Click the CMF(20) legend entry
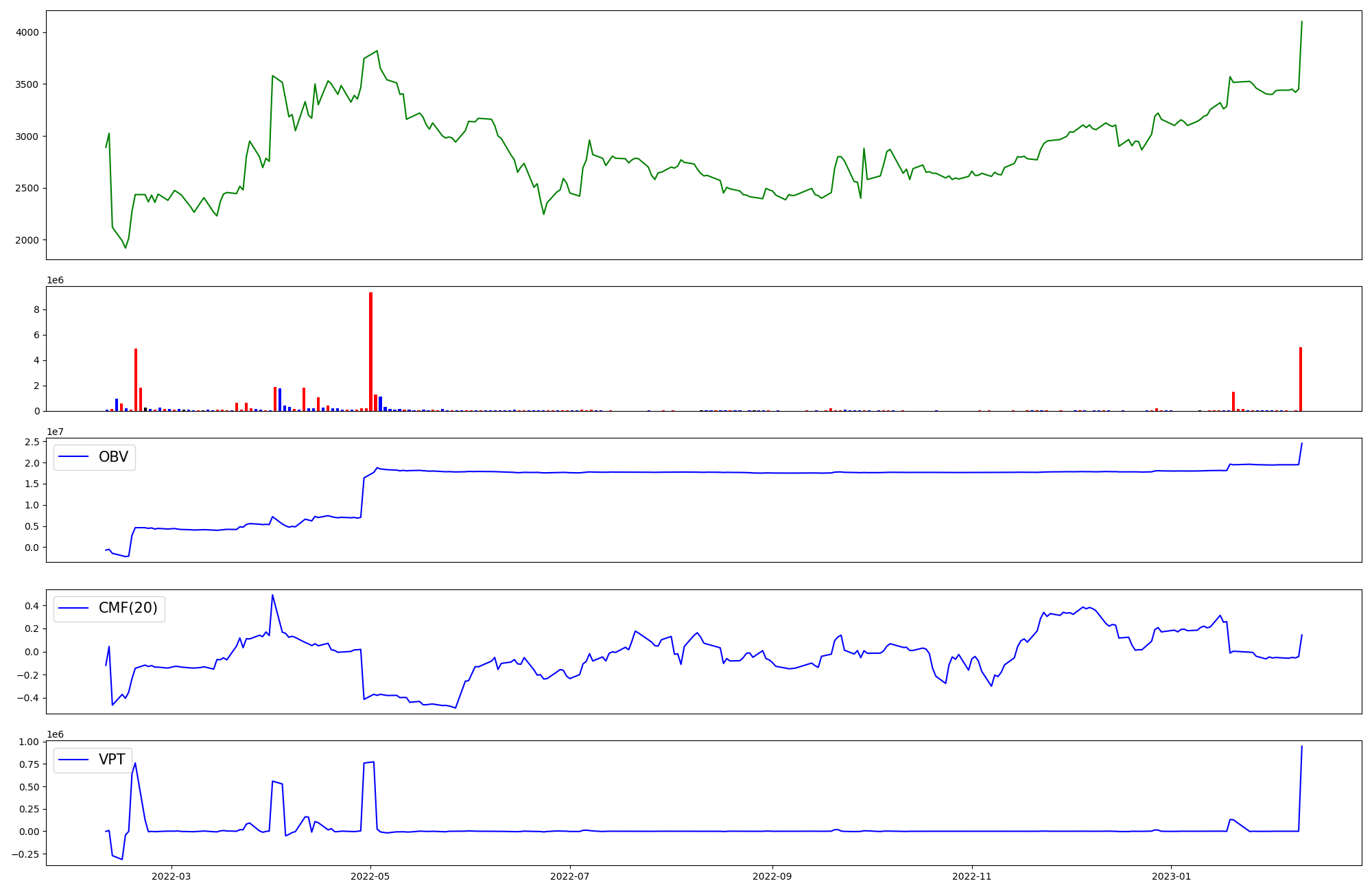 [x=128, y=609]
